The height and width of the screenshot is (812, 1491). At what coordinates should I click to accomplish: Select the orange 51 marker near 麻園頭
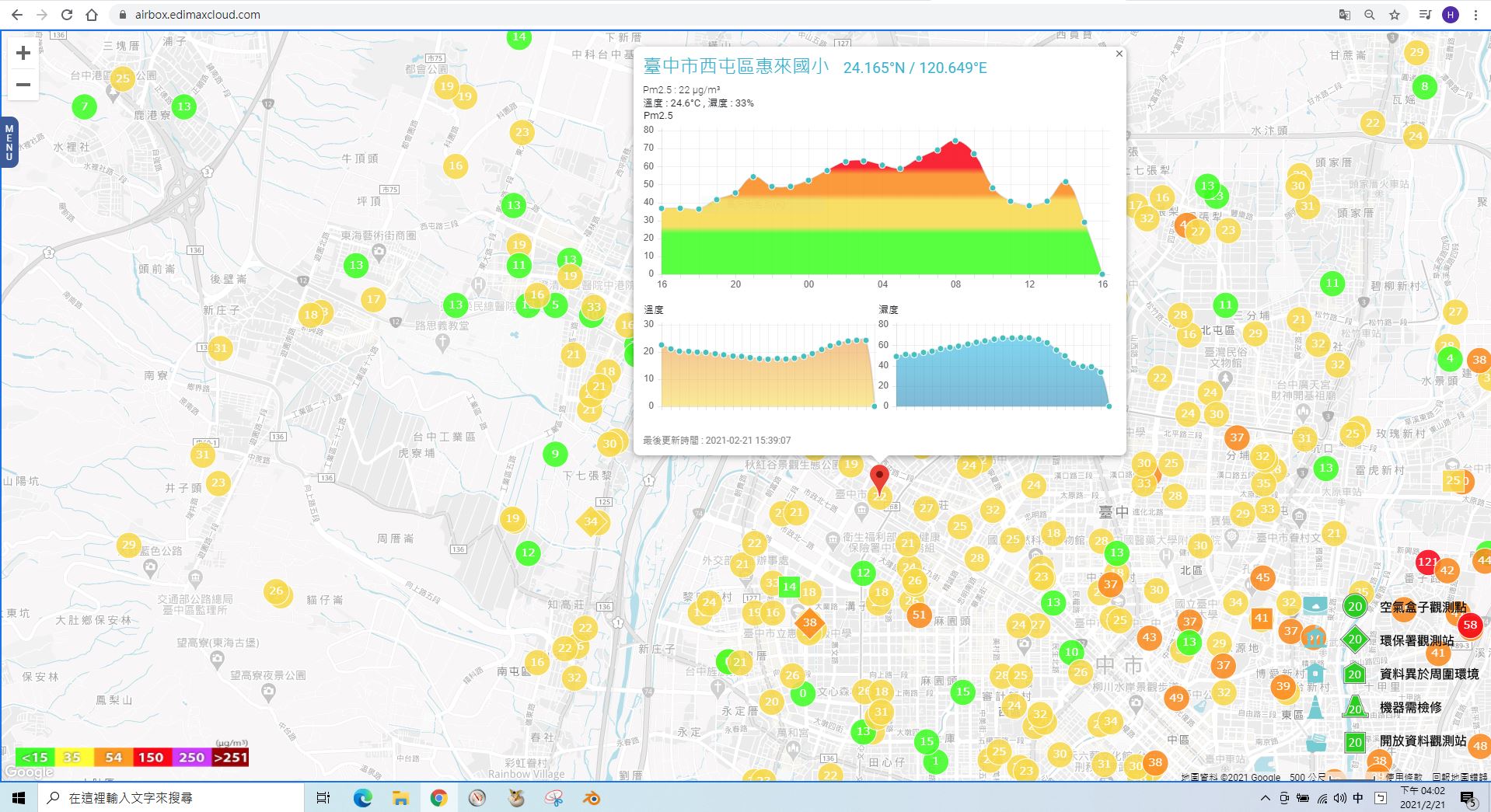coord(919,615)
